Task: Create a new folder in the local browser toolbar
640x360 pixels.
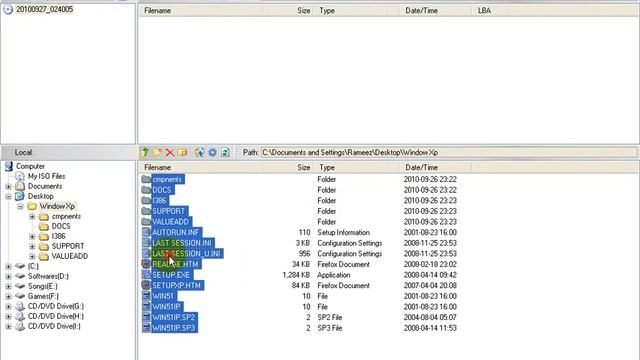Action: [x=158, y=152]
